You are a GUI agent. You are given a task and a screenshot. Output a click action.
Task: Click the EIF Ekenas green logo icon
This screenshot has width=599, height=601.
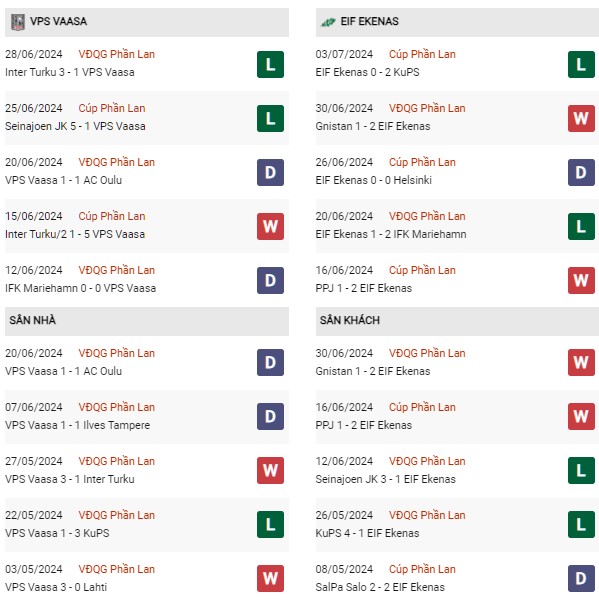click(x=328, y=22)
